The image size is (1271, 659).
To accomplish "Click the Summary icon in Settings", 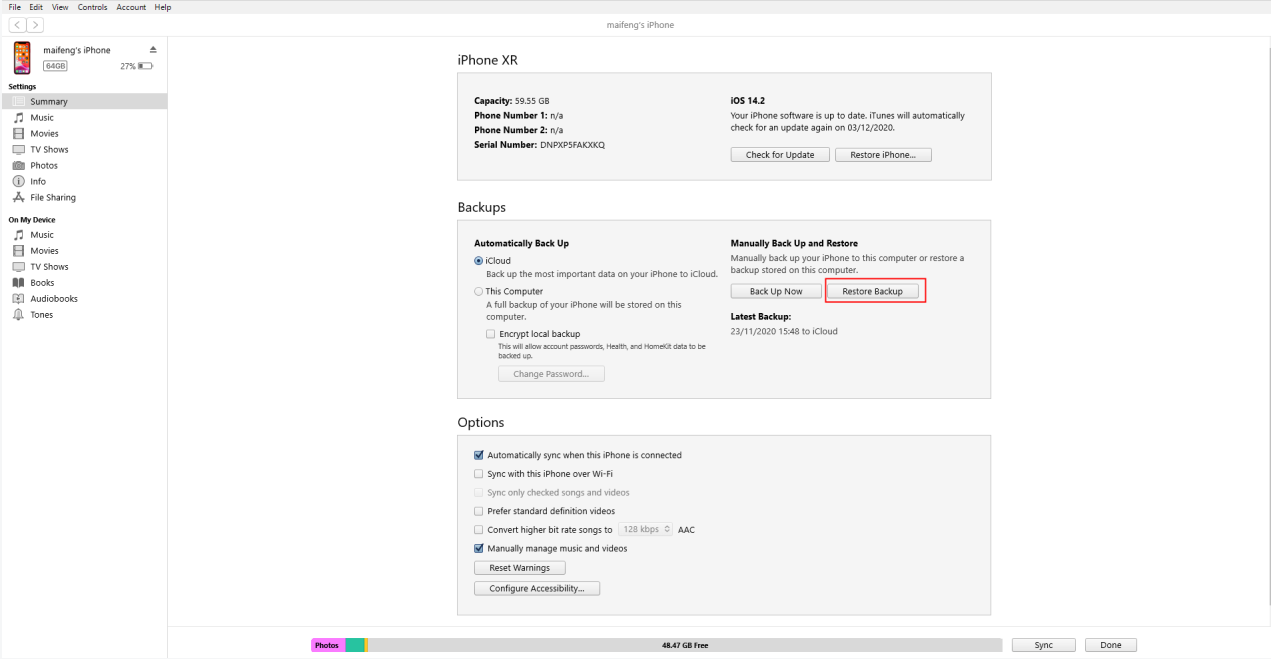I will (x=18, y=102).
